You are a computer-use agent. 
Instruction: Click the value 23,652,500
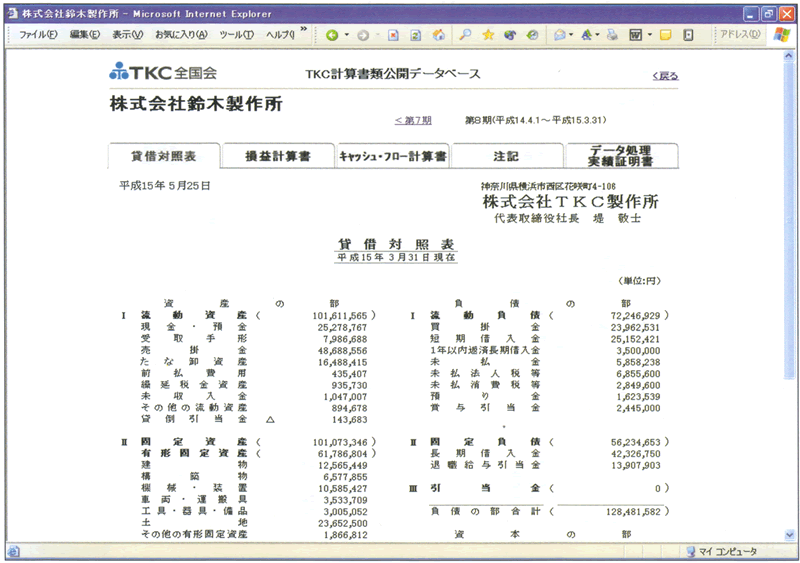[342, 523]
